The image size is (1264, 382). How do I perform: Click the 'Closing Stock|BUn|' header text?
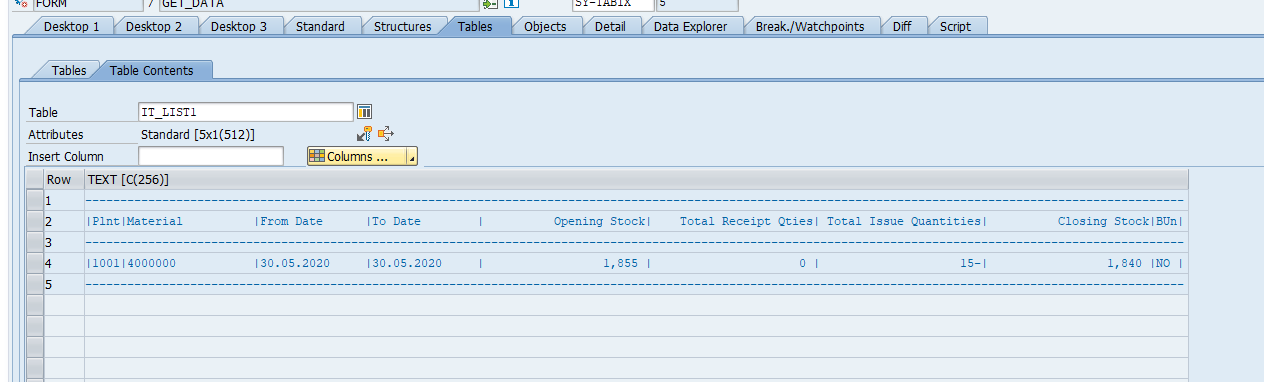(1121, 221)
